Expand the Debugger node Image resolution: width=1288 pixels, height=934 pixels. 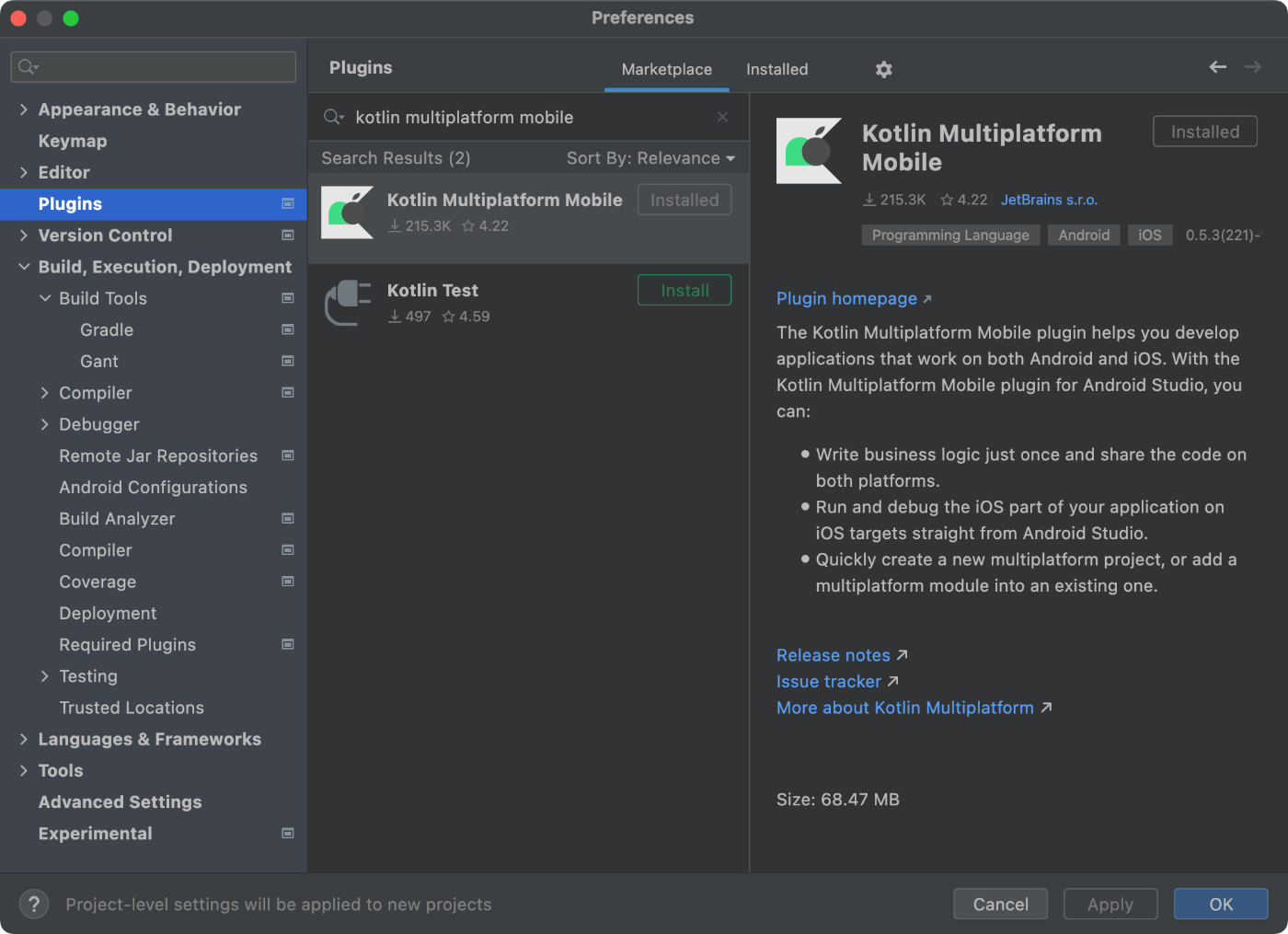[45, 424]
